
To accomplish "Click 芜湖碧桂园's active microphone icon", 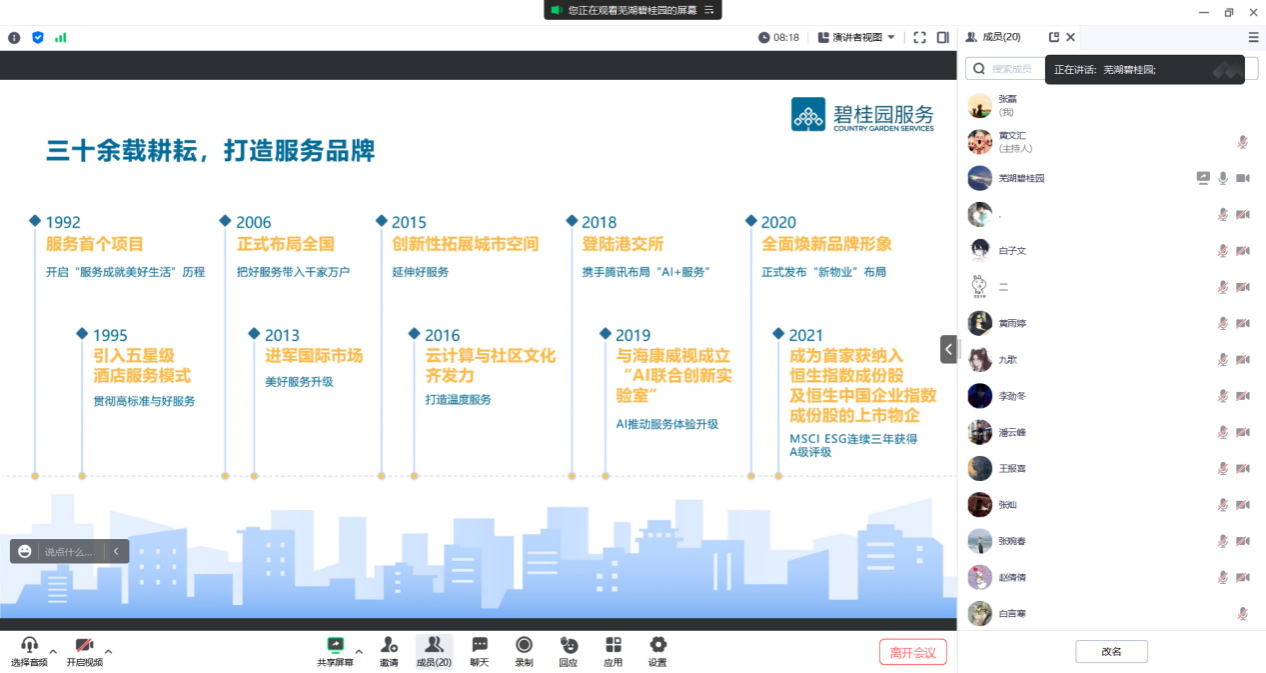I will pos(1223,178).
